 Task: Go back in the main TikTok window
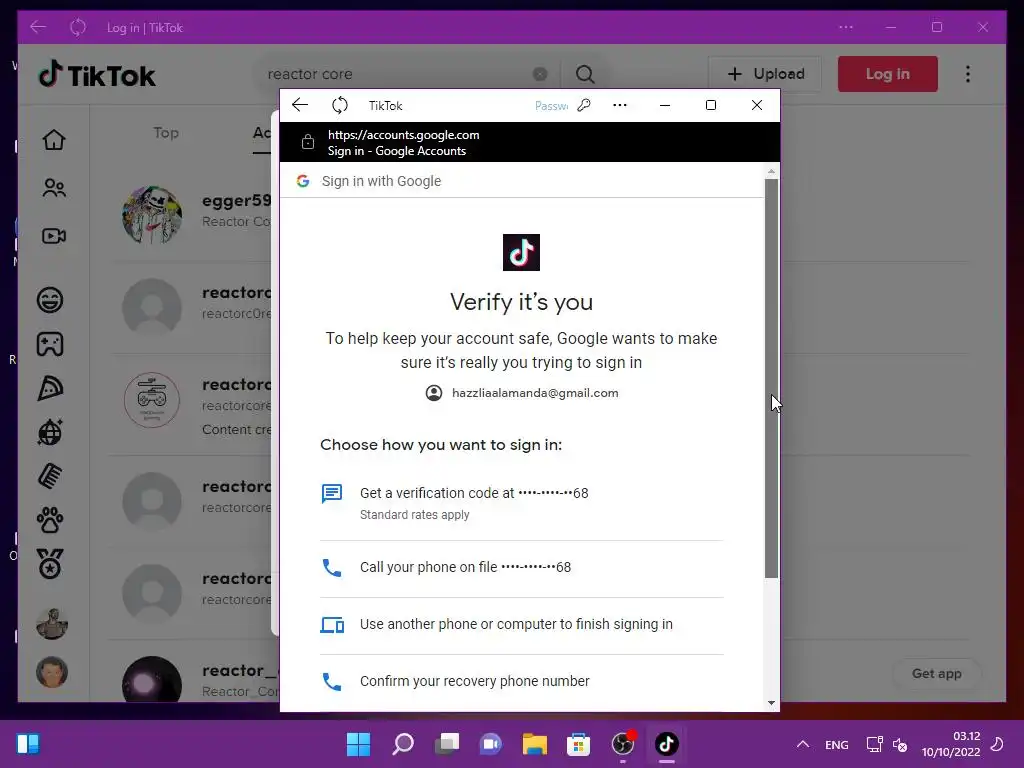point(38,27)
